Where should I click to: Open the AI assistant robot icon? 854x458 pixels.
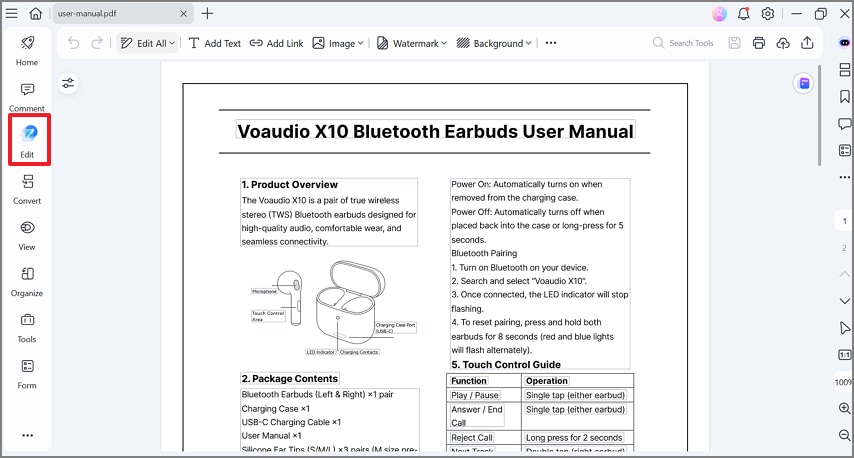coord(845,42)
